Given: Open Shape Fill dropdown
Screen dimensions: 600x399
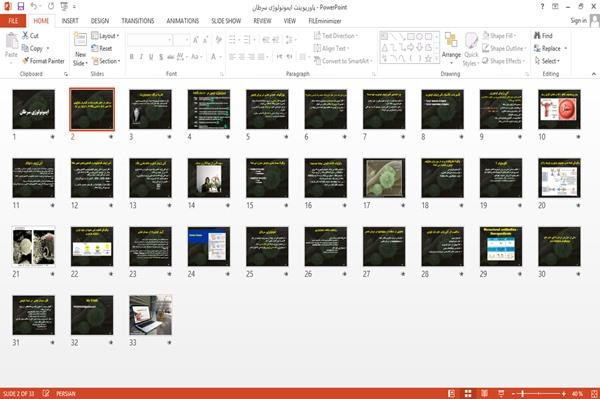Looking at the screenshot, I should [499, 36].
